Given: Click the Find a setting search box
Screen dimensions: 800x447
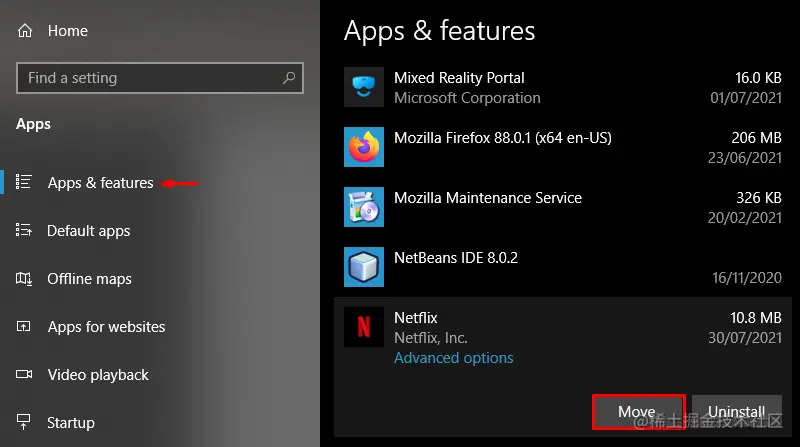Looking at the screenshot, I should point(160,78).
